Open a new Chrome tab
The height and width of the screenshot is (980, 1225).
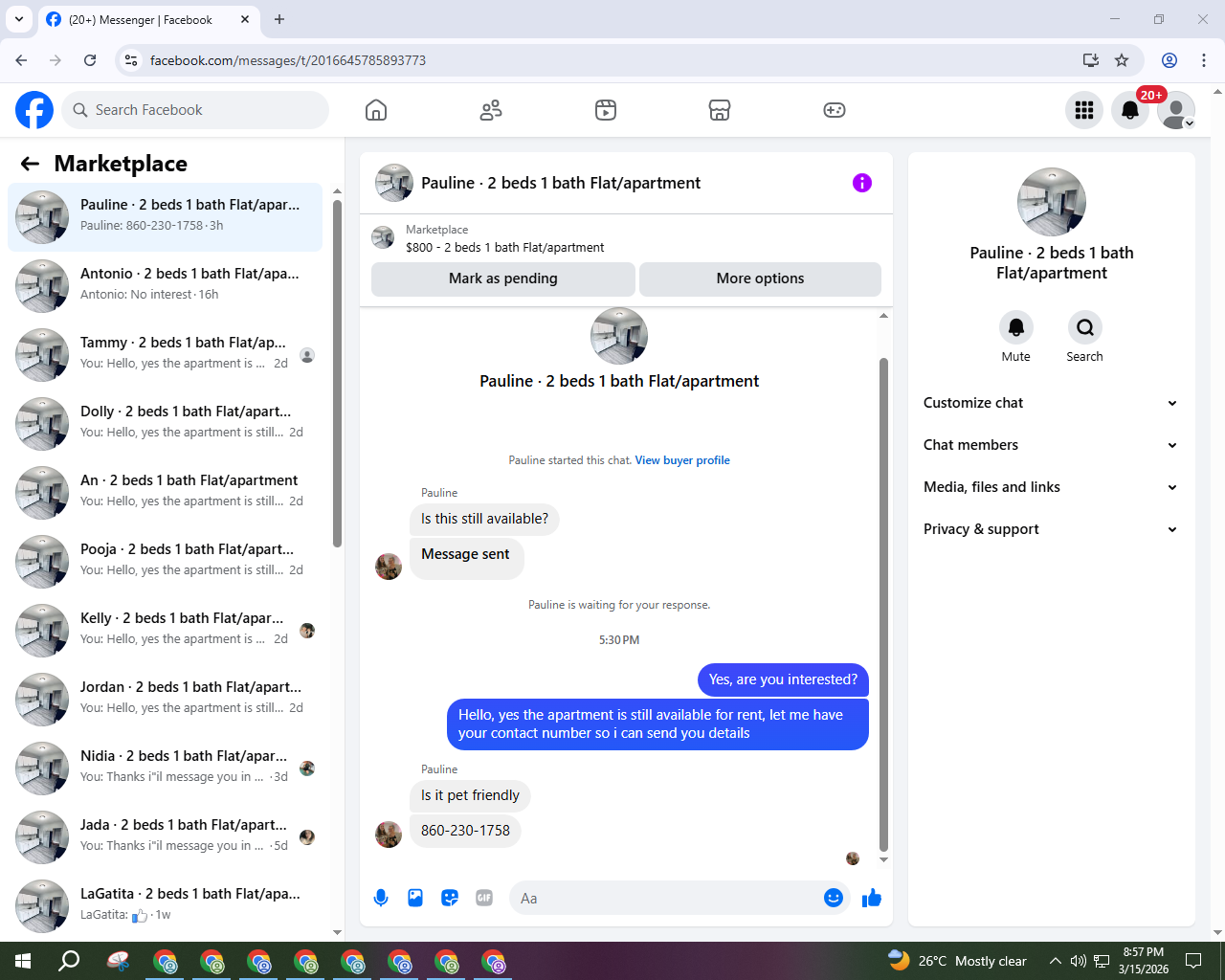(279, 19)
